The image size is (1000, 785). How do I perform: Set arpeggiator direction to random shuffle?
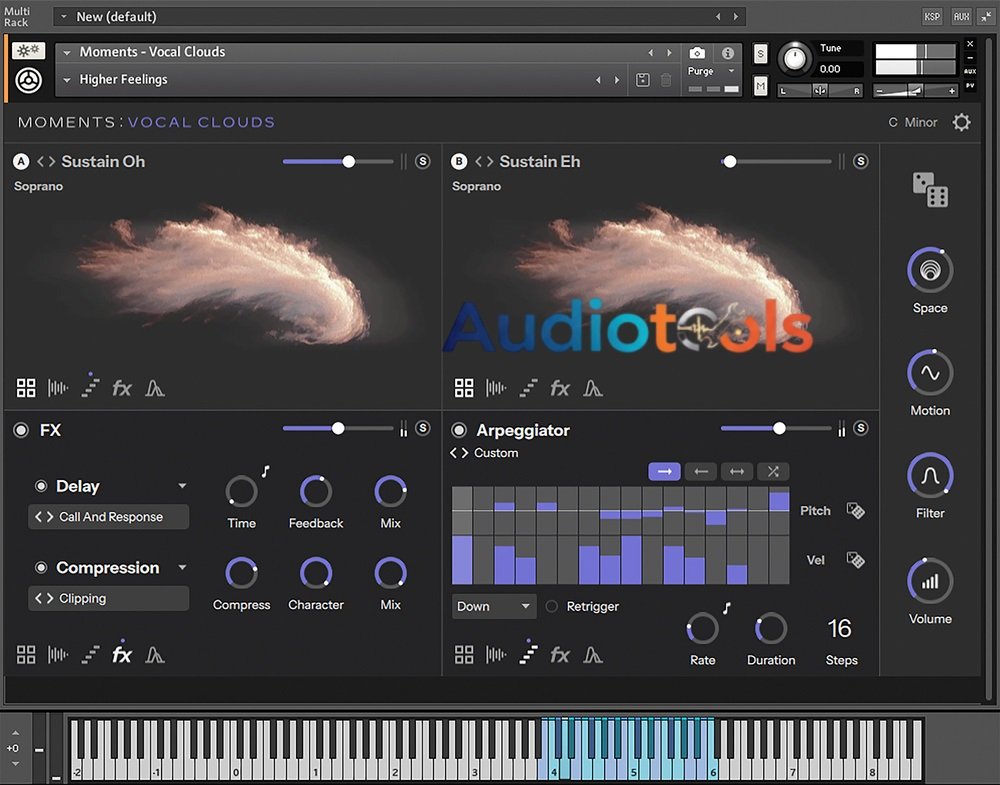[773, 471]
